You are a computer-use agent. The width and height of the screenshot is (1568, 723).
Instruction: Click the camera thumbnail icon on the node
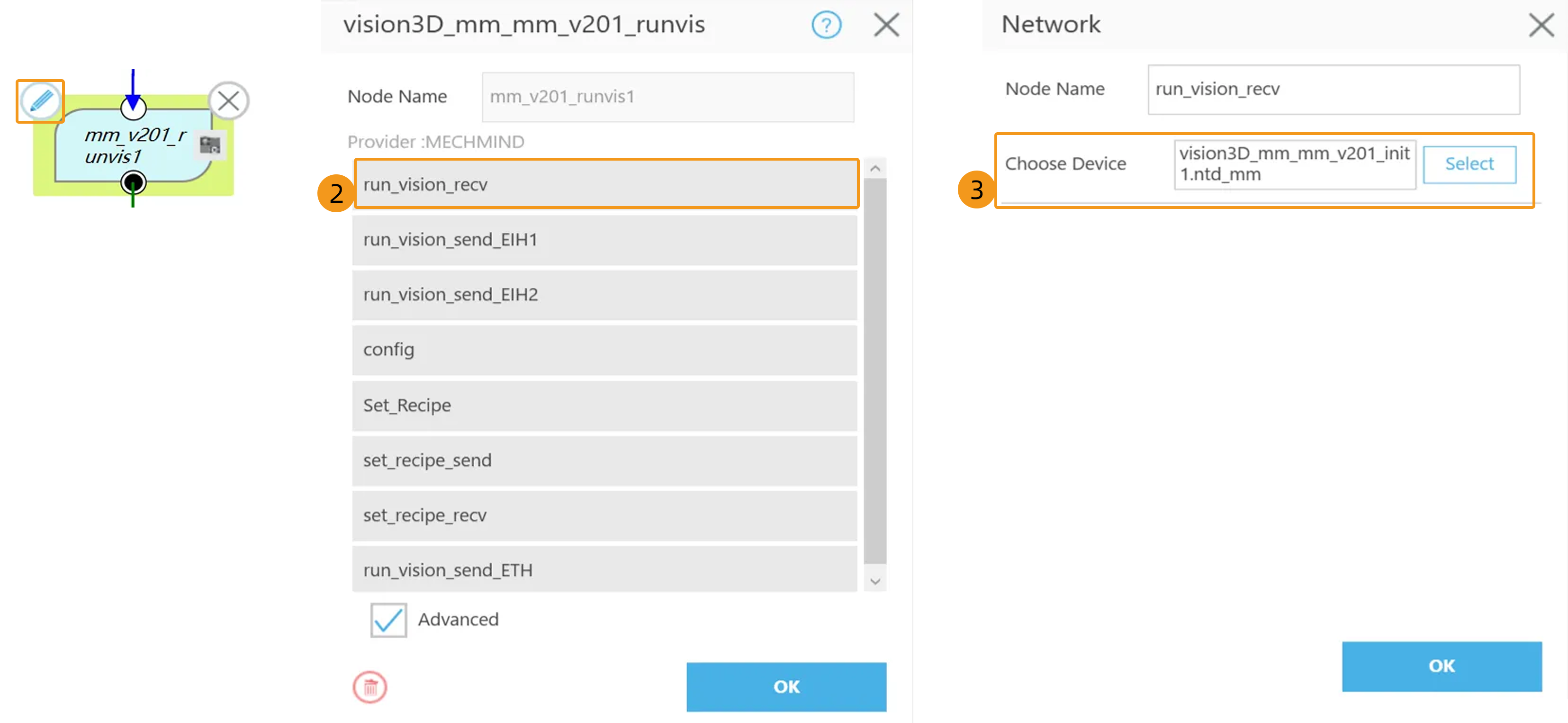(211, 144)
